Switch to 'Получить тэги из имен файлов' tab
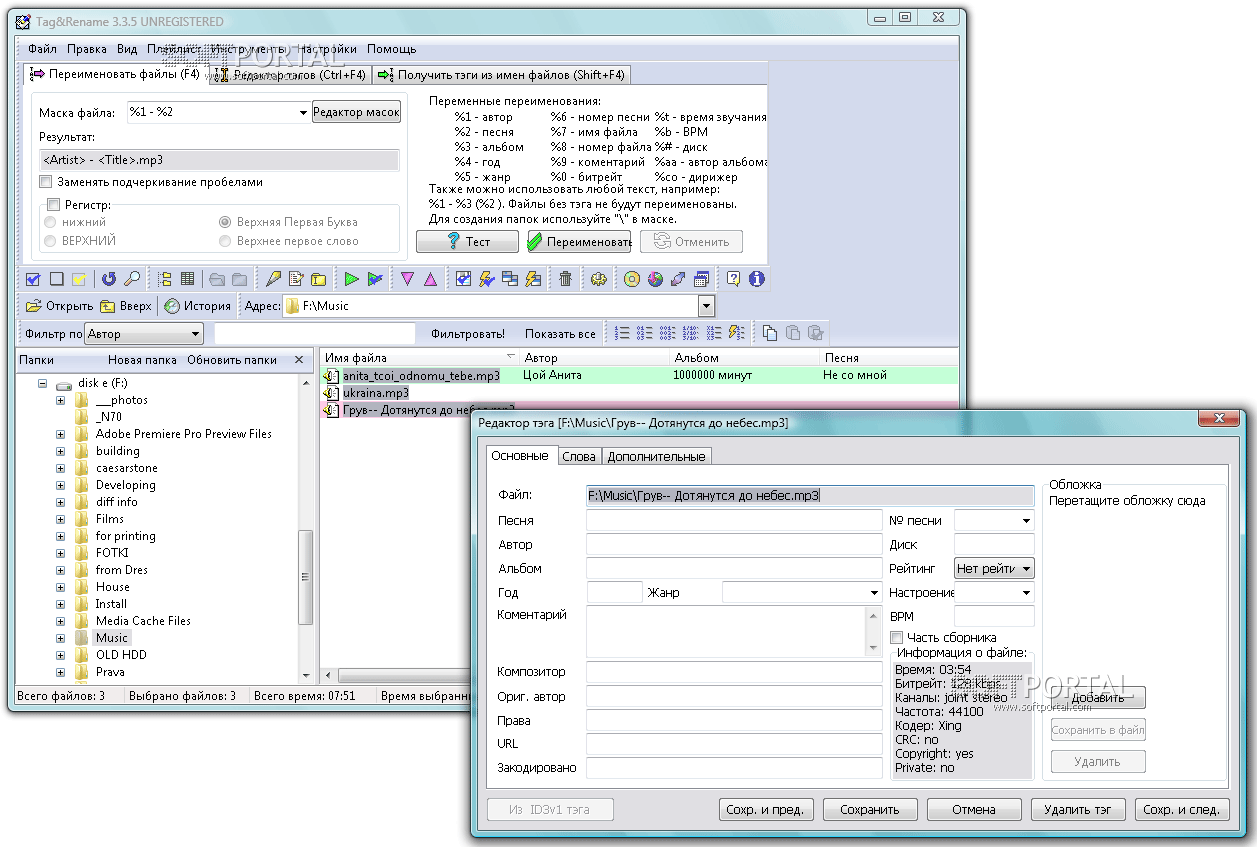 (502, 75)
